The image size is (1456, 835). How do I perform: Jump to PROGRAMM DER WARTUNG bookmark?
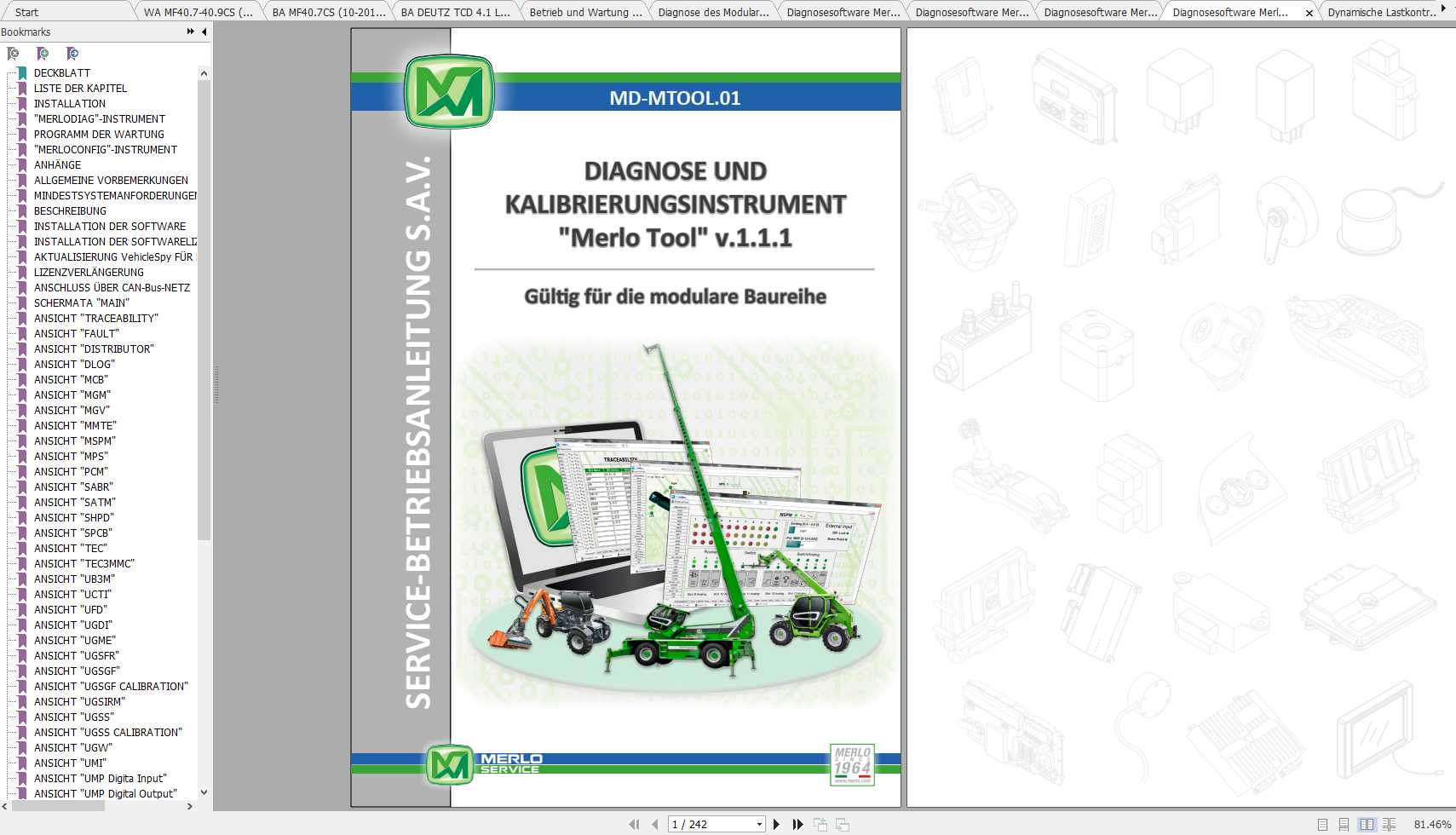point(99,135)
